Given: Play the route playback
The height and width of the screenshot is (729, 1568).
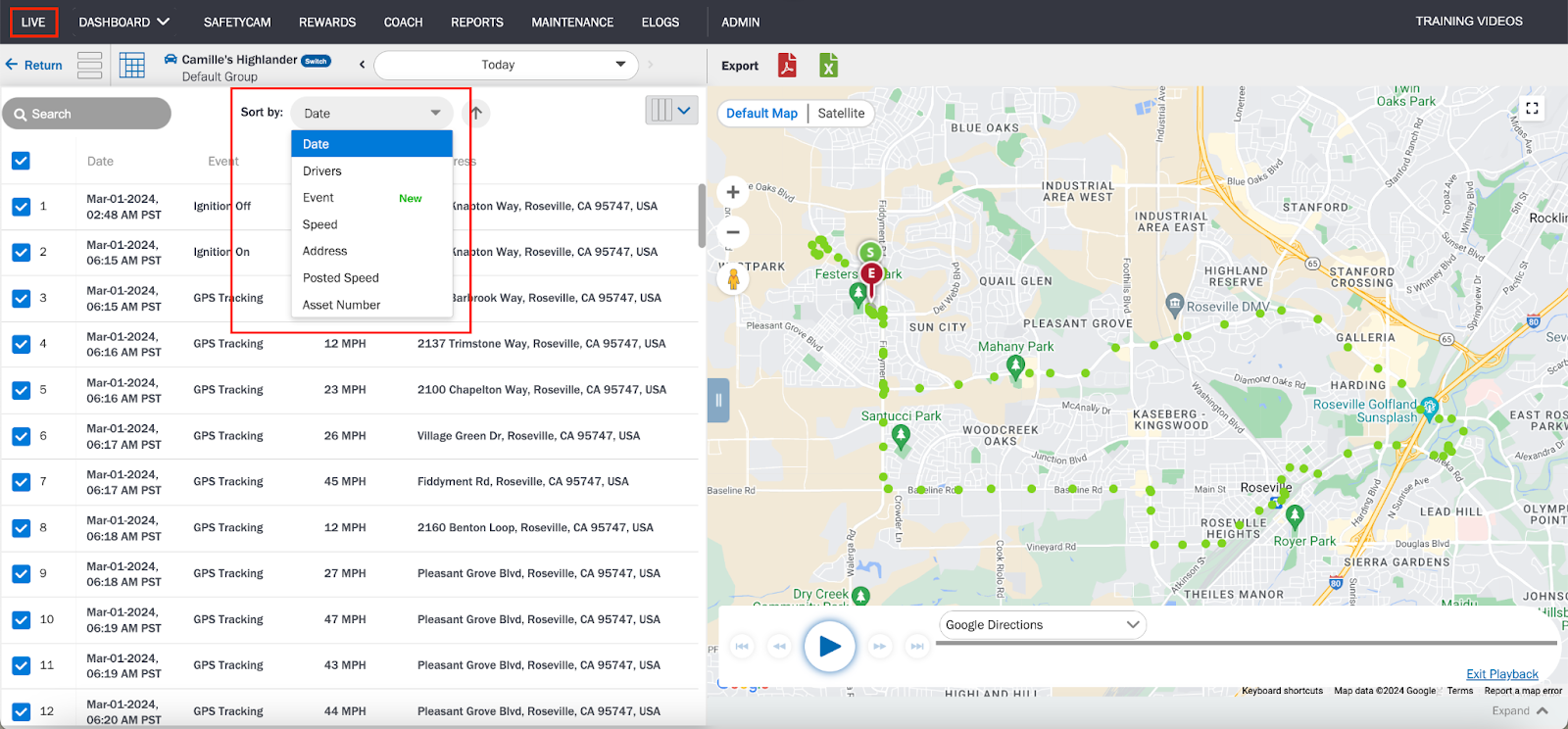Looking at the screenshot, I should pos(830,646).
